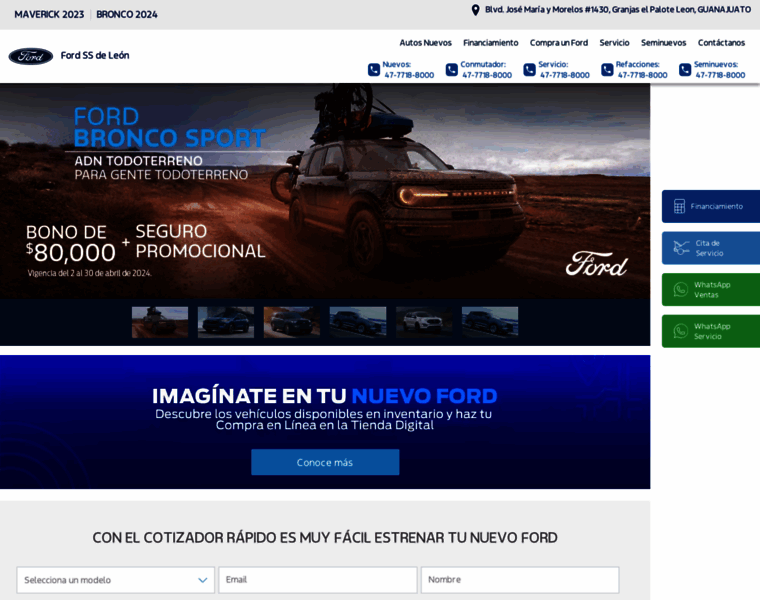760x600 pixels.
Task: Click the WhatsApp Servicio button label
Action: point(712,331)
